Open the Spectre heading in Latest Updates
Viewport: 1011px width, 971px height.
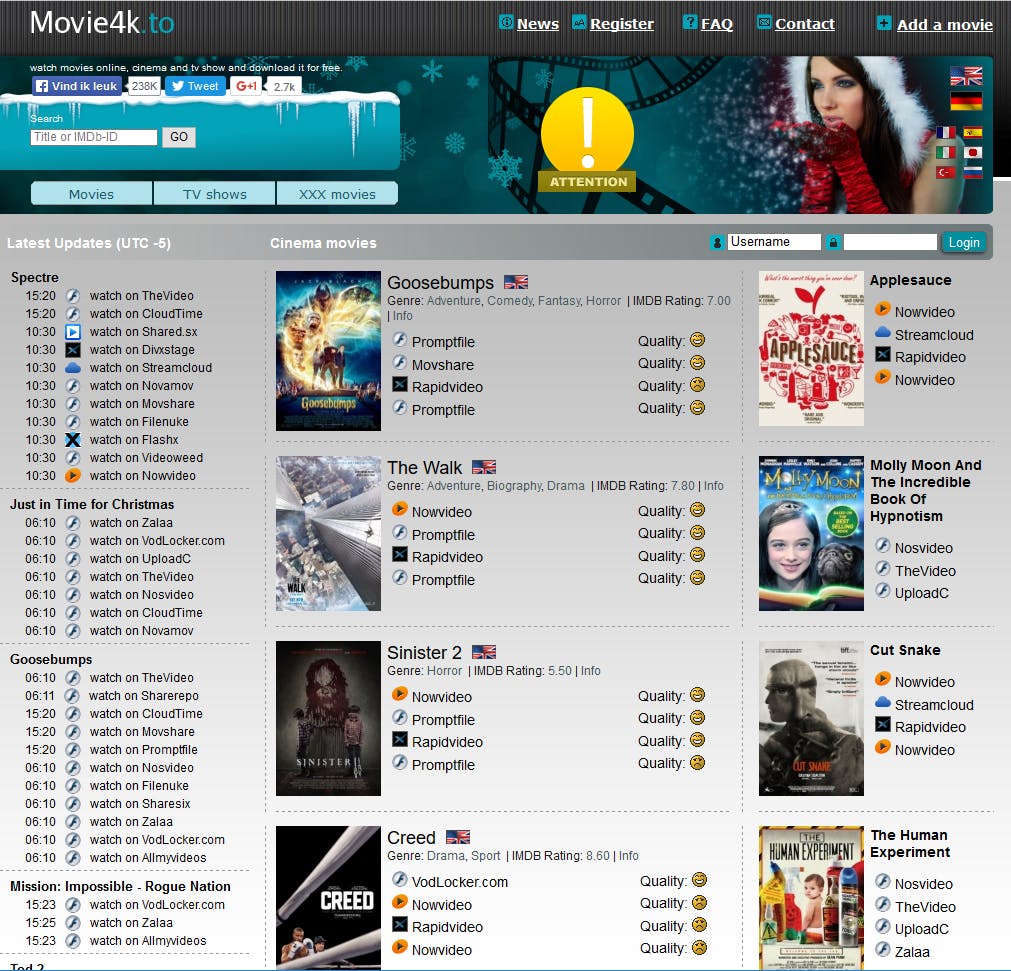(35, 277)
